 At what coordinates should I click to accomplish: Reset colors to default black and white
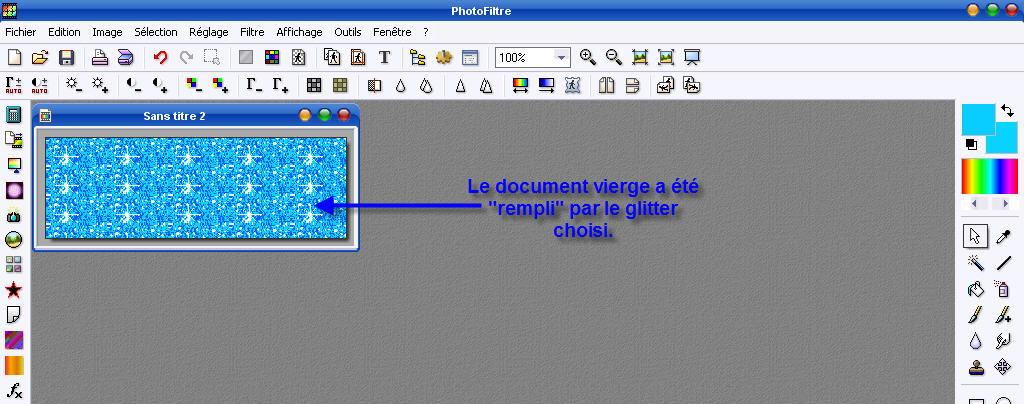970,144
